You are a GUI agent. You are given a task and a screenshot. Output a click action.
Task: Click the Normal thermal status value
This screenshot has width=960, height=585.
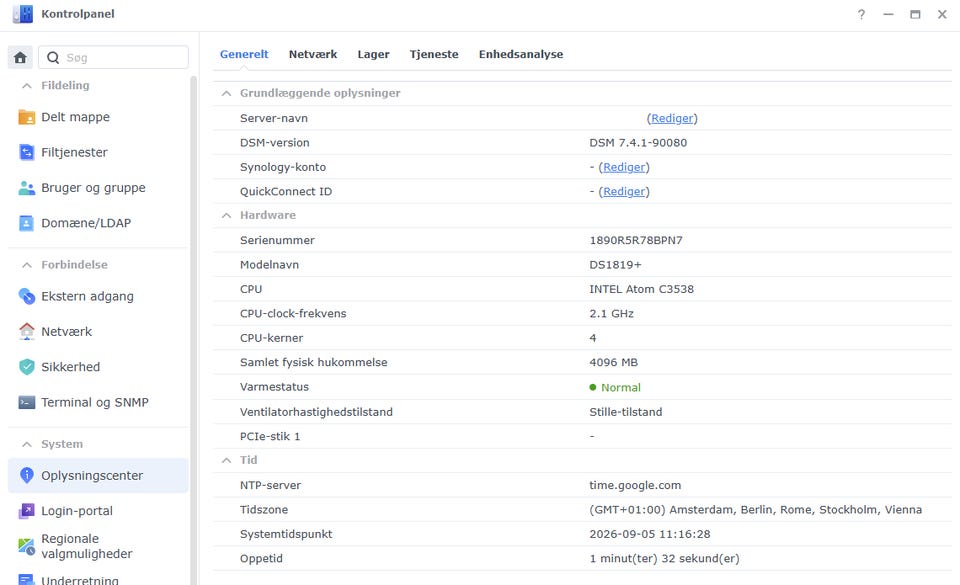[x=621, y=387]
